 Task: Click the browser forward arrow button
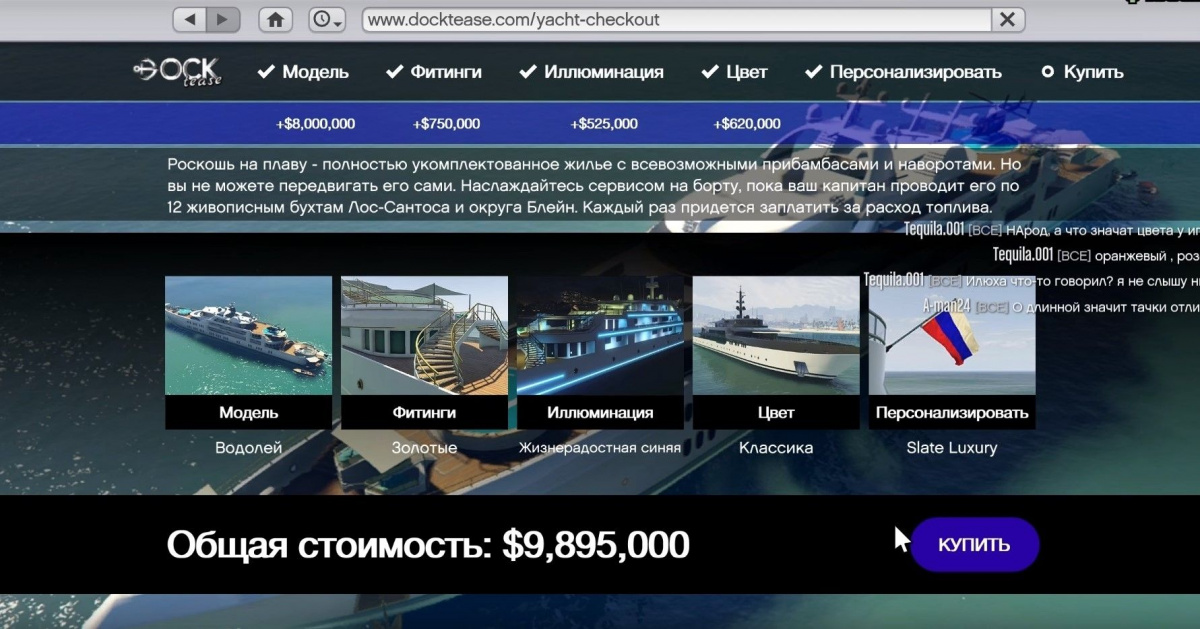tap(223, 19)
